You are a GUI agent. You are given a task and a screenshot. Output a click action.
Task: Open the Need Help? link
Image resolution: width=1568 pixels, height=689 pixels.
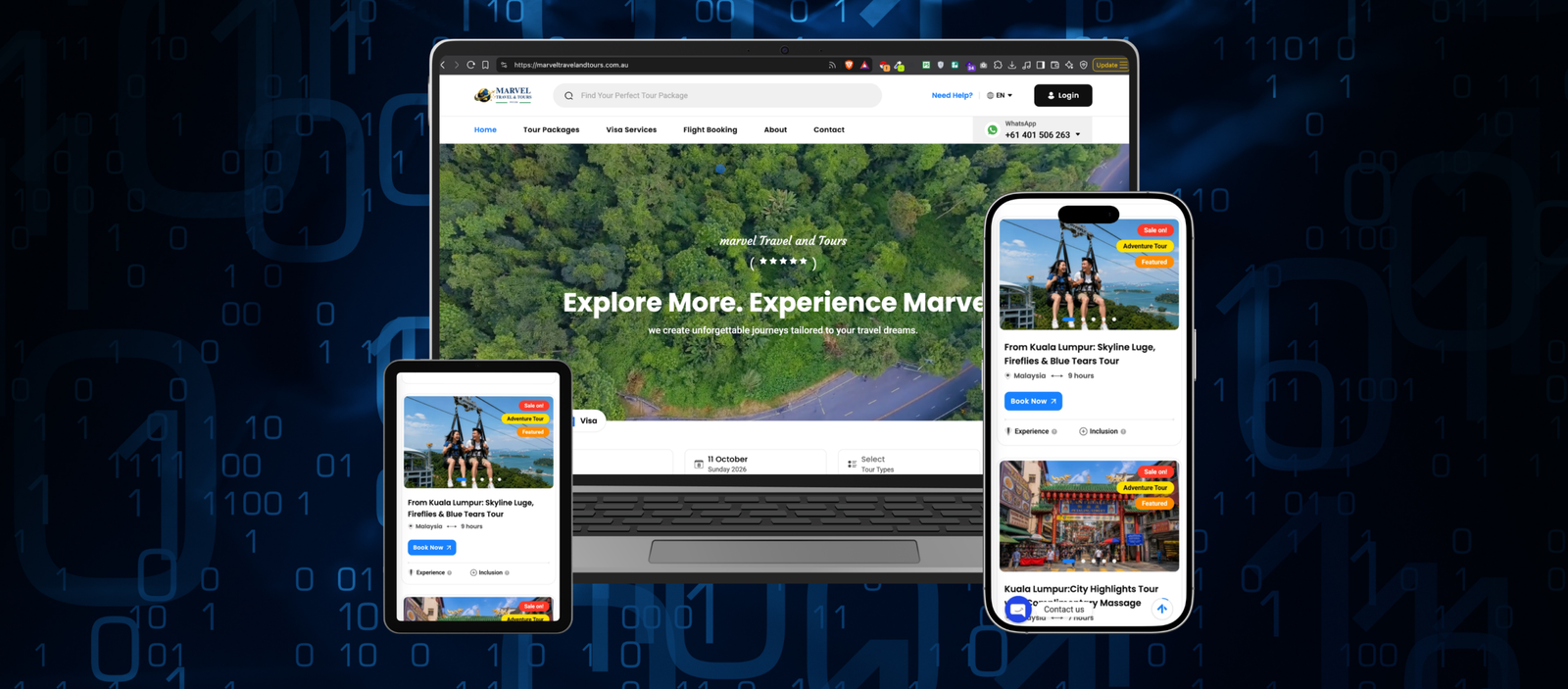pos(952,95)
